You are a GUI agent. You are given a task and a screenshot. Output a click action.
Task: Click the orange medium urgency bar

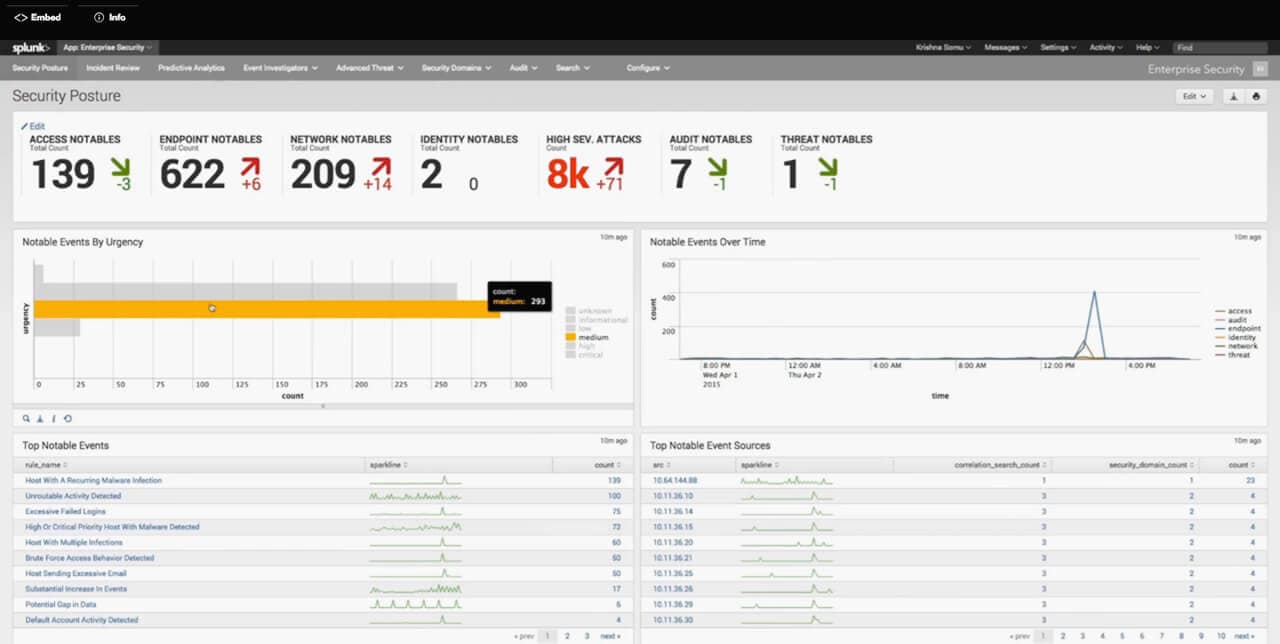[267, 309]
